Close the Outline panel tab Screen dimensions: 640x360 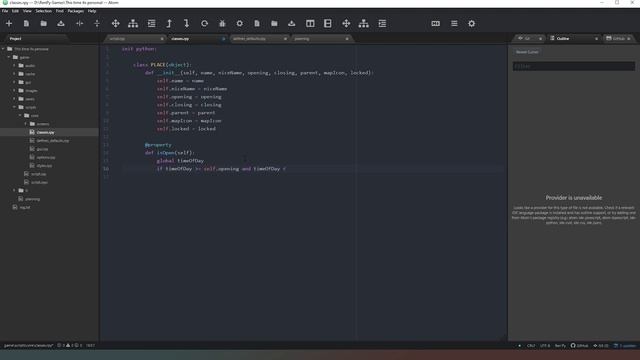click(596, 39)
